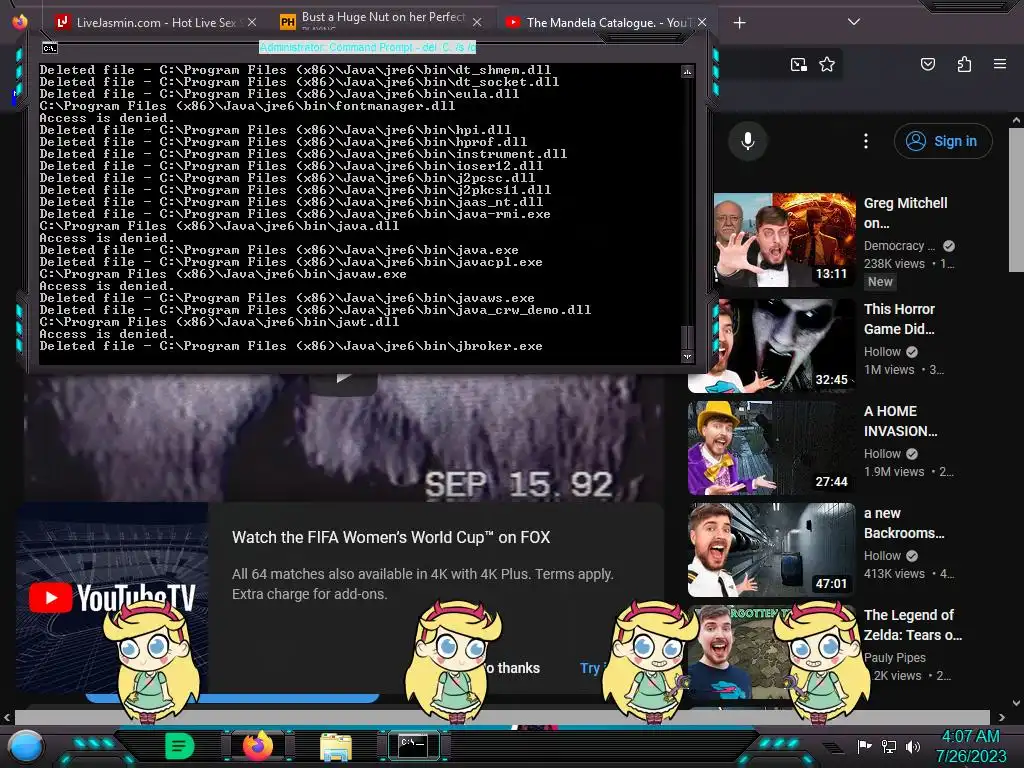Click the browser page vertical scrollbar thumb
The width and height of the screenshot is (1024, 768).
click(x=1016, y=199)
